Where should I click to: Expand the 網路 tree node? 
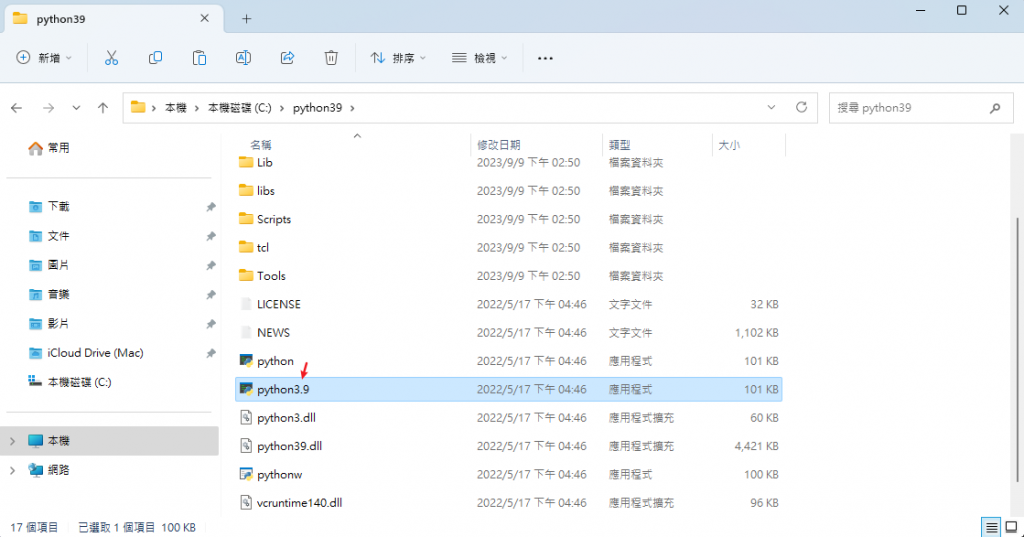point(12,470)
